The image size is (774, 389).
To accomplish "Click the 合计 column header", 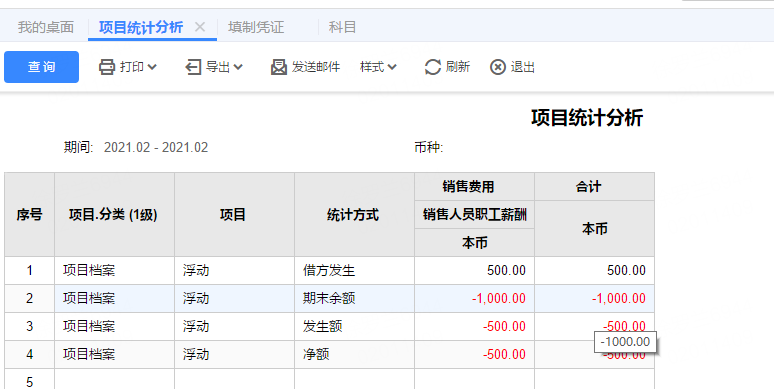I will coord(594,187).
